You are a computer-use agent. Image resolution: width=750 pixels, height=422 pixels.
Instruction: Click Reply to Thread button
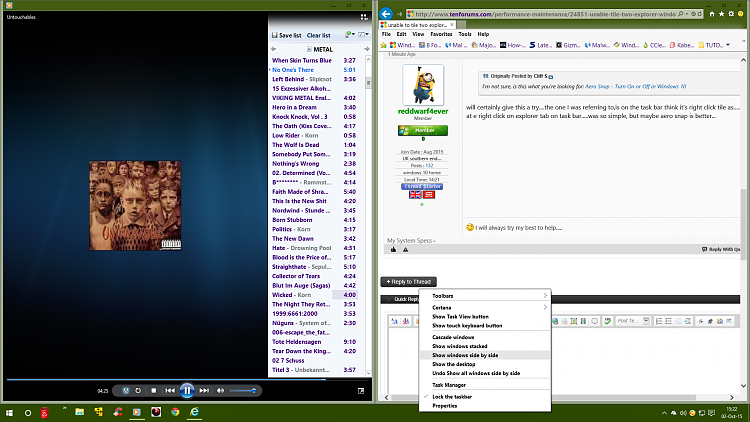click(x=408, y=282)
